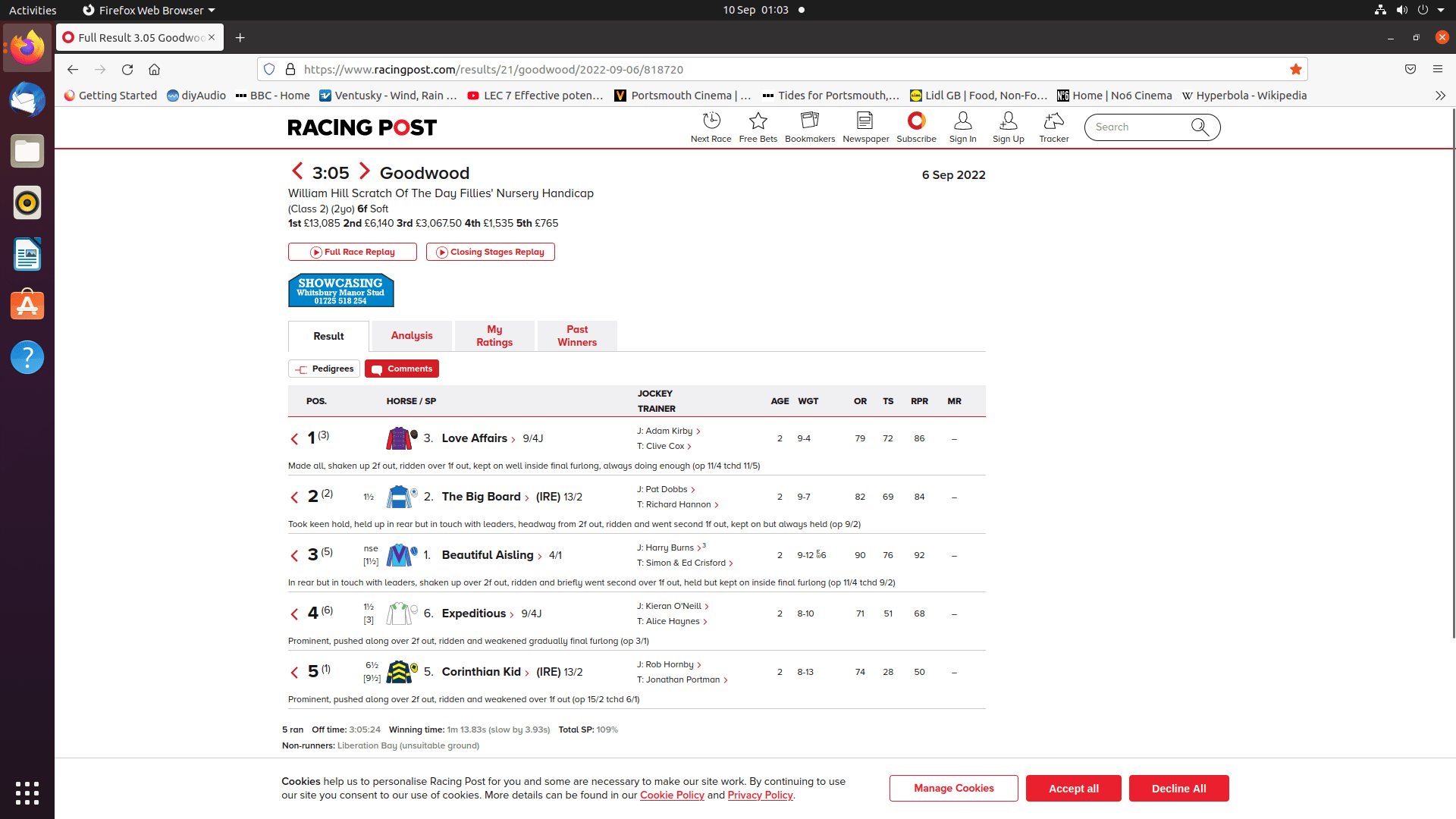This screenshot has height=819, width=1456.
Task: Click Decline All cookies
Action: 1179,789
